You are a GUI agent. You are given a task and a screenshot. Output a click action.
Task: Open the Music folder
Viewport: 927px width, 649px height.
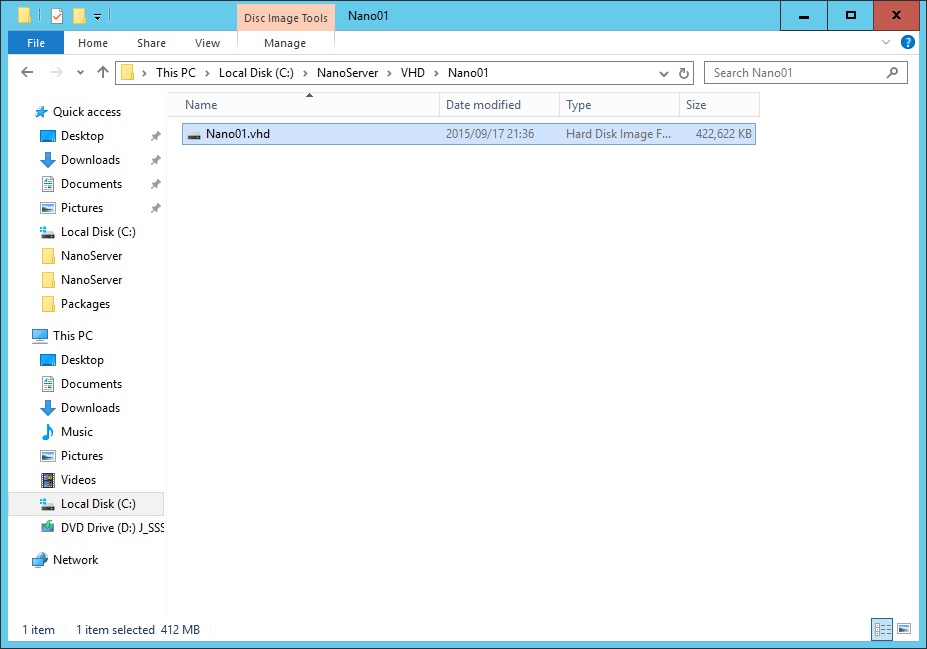[x=77, y=432]
